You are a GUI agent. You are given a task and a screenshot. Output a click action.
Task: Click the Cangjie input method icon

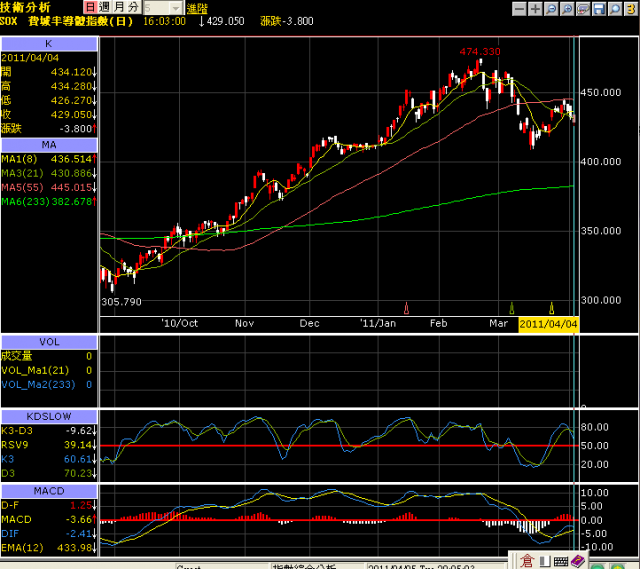pos(527,561)
